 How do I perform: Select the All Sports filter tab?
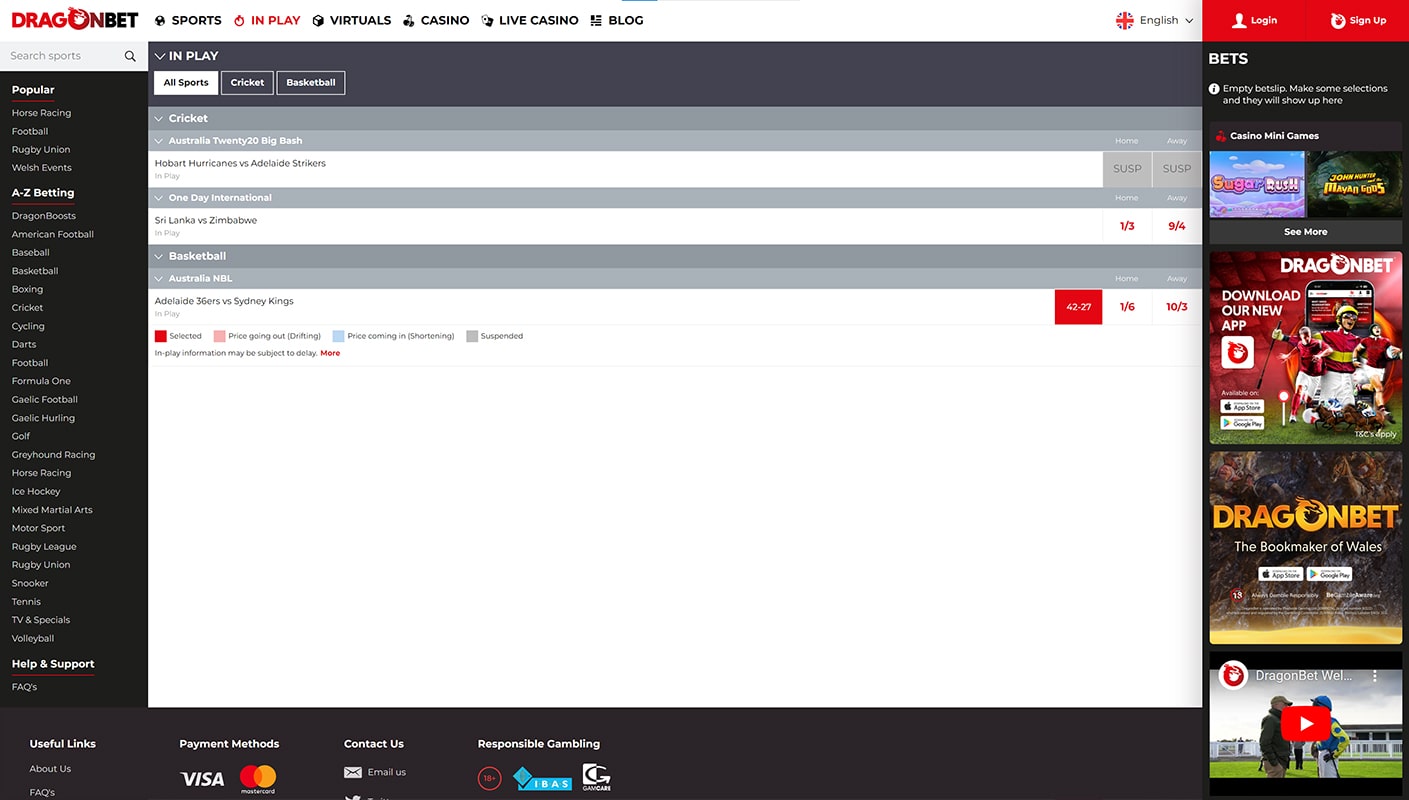186,83
